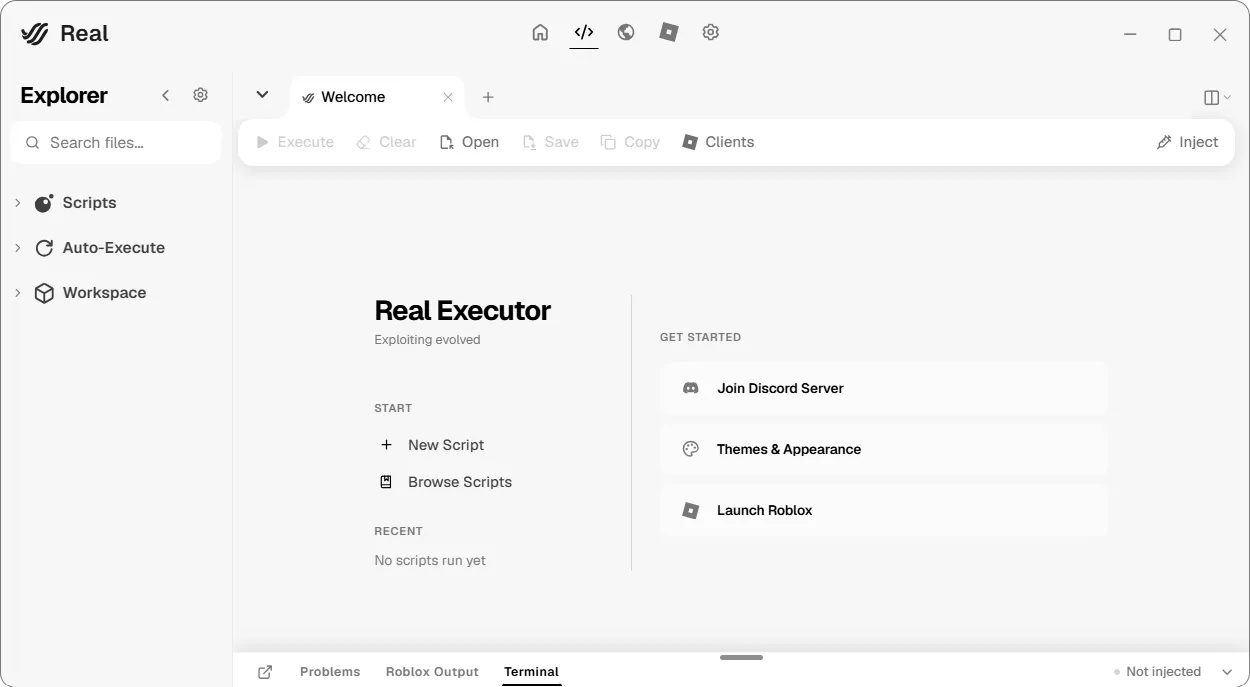Expand the Workspace tree node
The width and height of the screenshot is (1250, 687).
click(18, 293)
